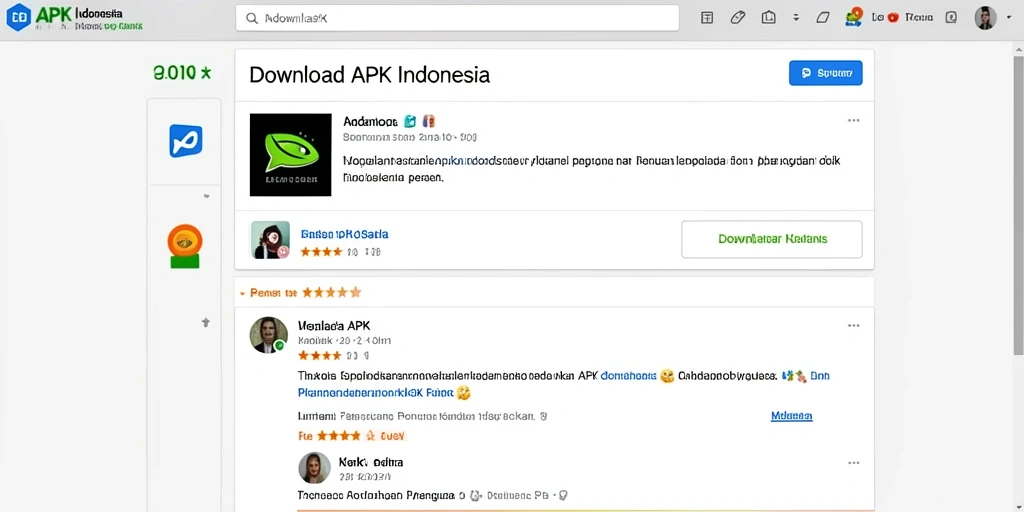Click the orange Fte star rating row
Viewport: 1024px width, 512px height.
352,435
